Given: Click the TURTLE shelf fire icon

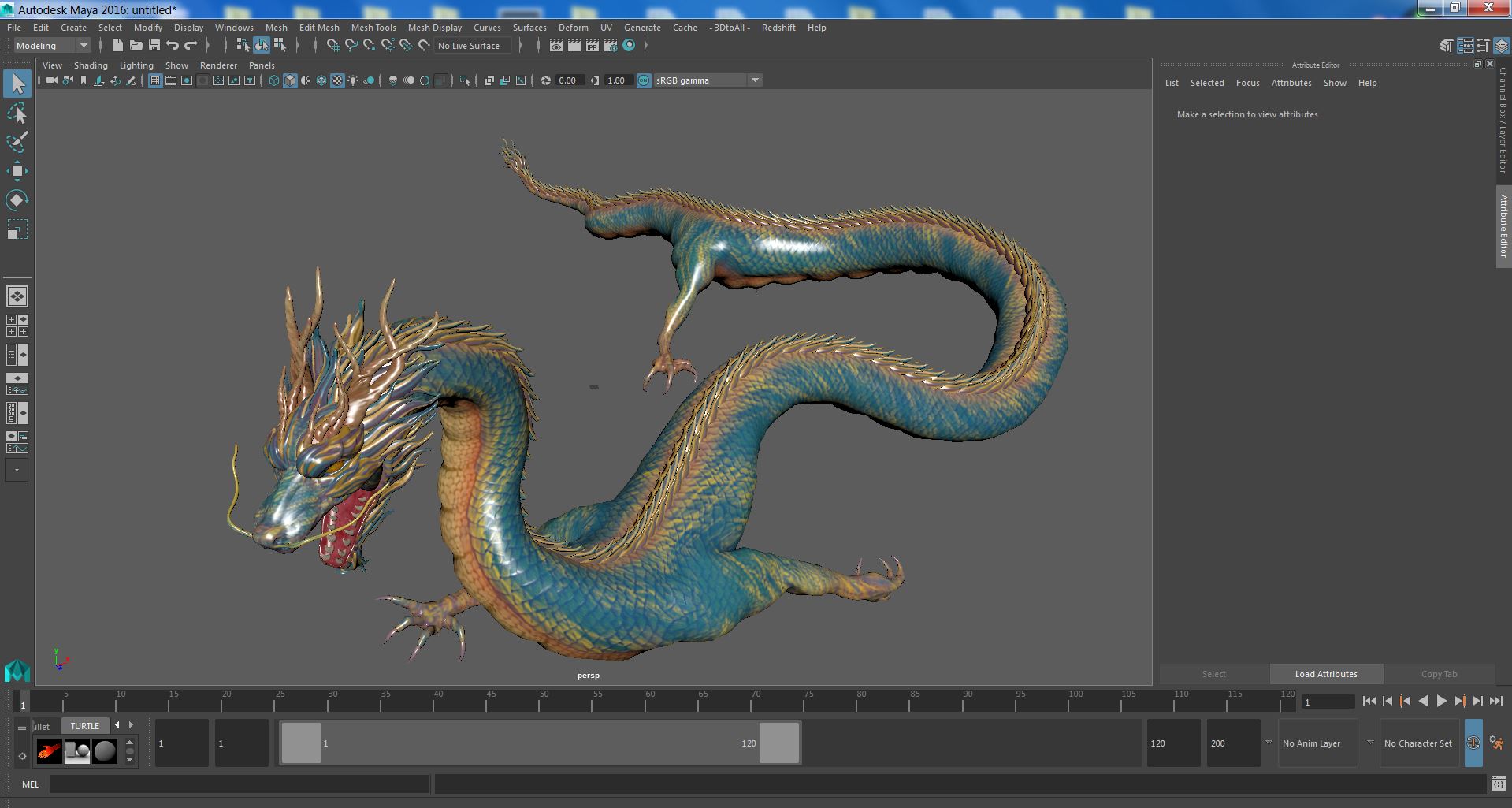Looking at the screenshot, I should [49, 751].
